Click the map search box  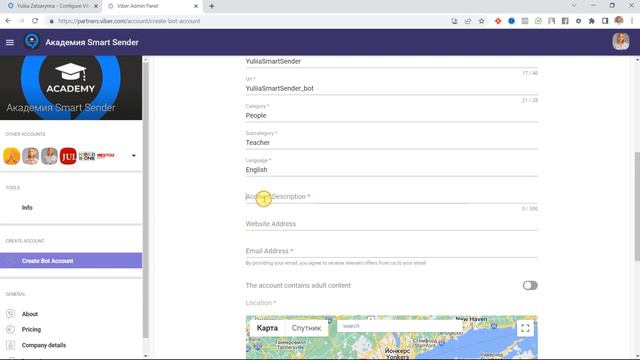pyautogui.click(x=400, y=326)
